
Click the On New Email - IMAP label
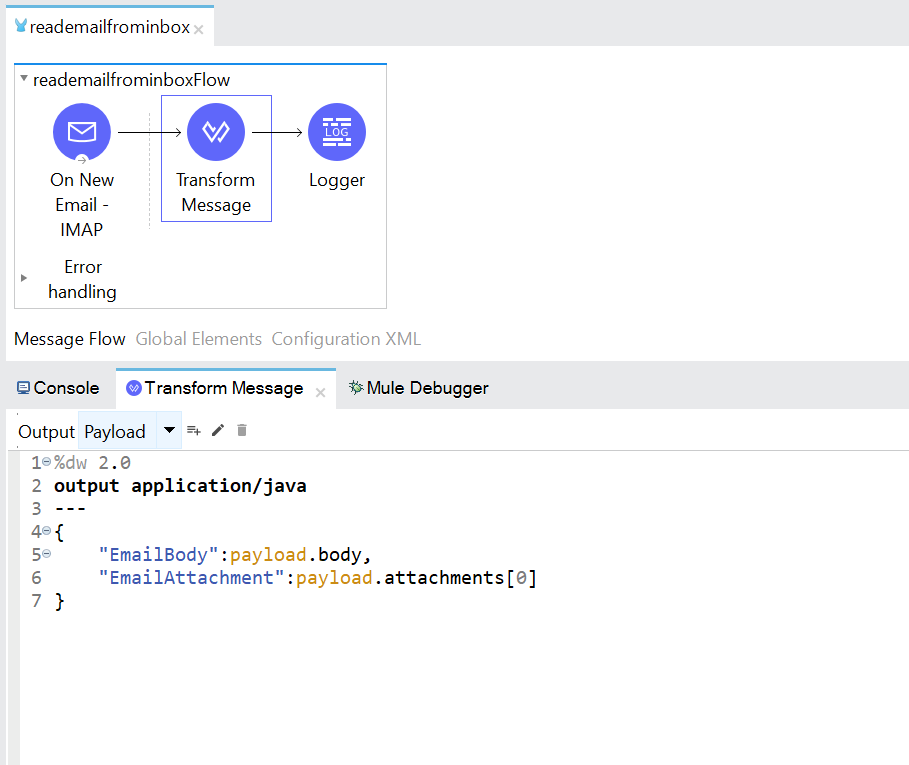coord(82,205)
